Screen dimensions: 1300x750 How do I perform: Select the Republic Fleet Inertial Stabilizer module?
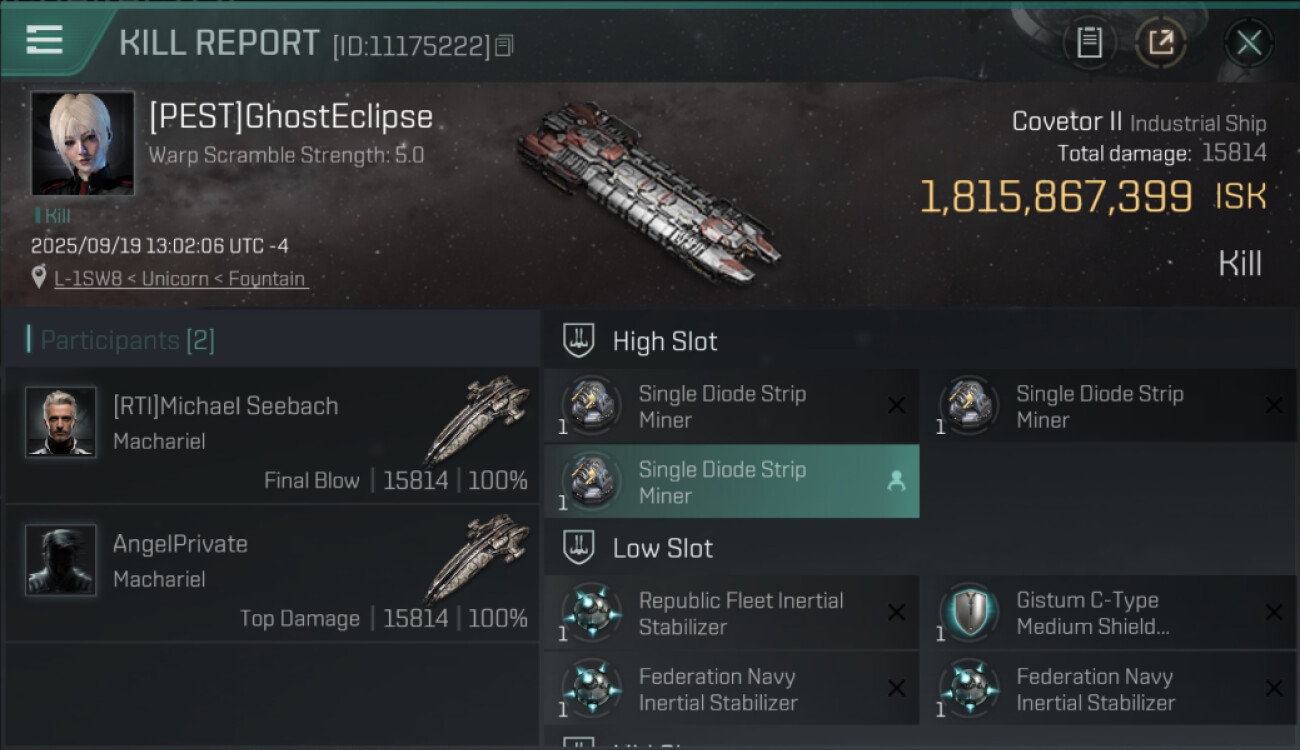point(740,613)
